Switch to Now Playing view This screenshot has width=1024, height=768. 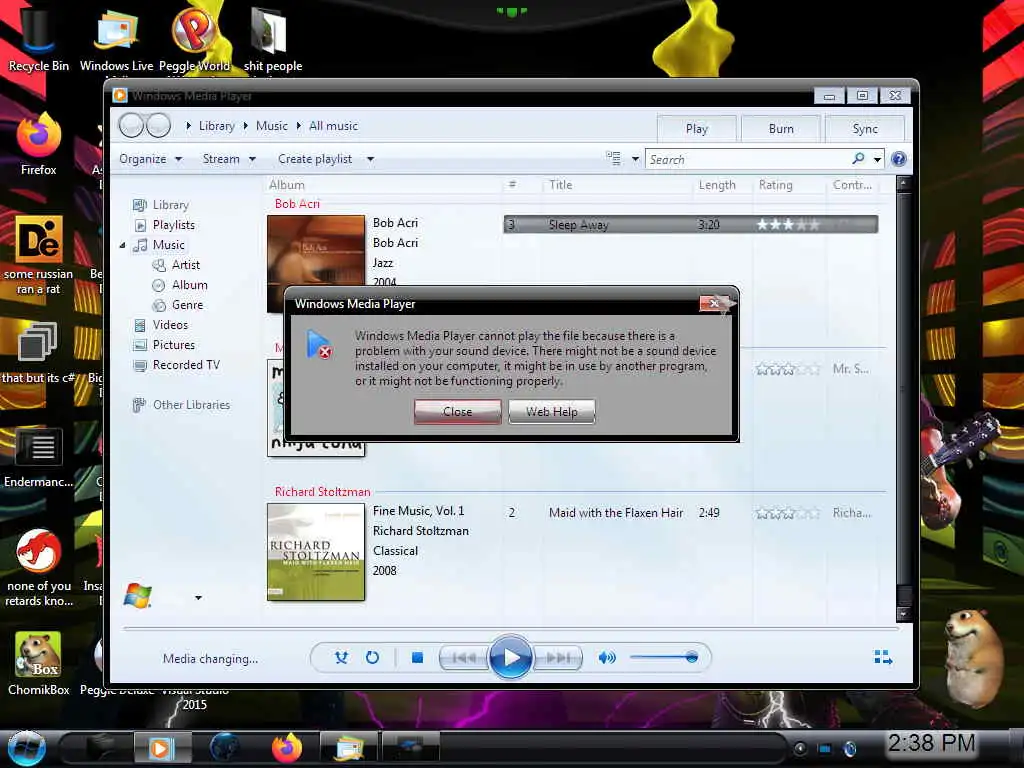pyautogui.click(x=883, y=657)
